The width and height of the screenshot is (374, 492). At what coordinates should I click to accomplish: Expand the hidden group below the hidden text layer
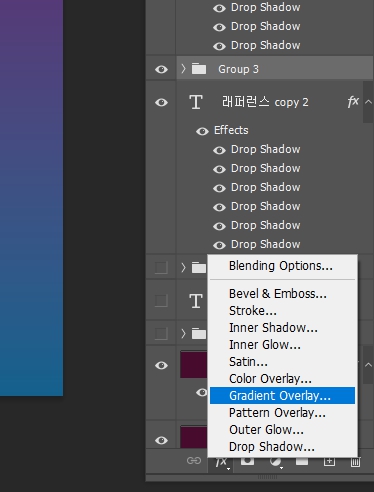click(x=183, y=333)
